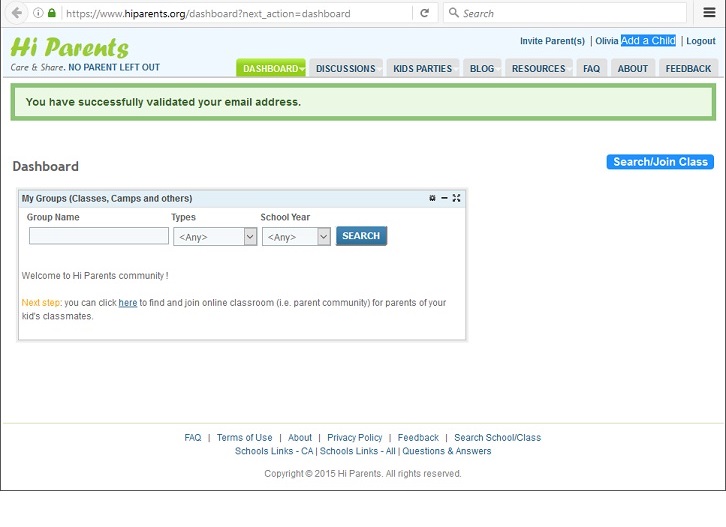Select the FAQ tab in navigation

pos(591,69)
